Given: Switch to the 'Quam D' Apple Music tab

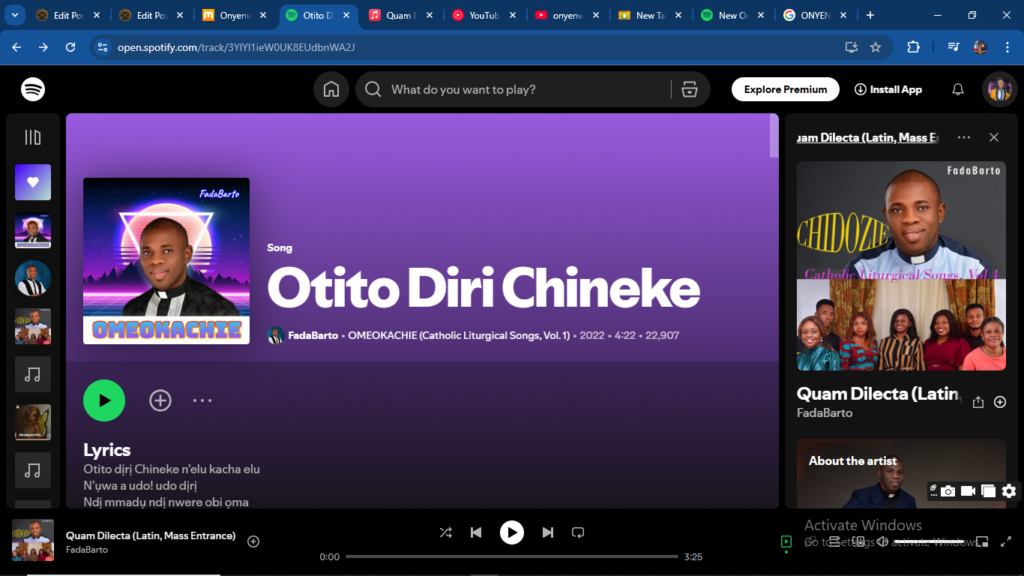Looking at the screenshot, I should (x=400, y=15).
